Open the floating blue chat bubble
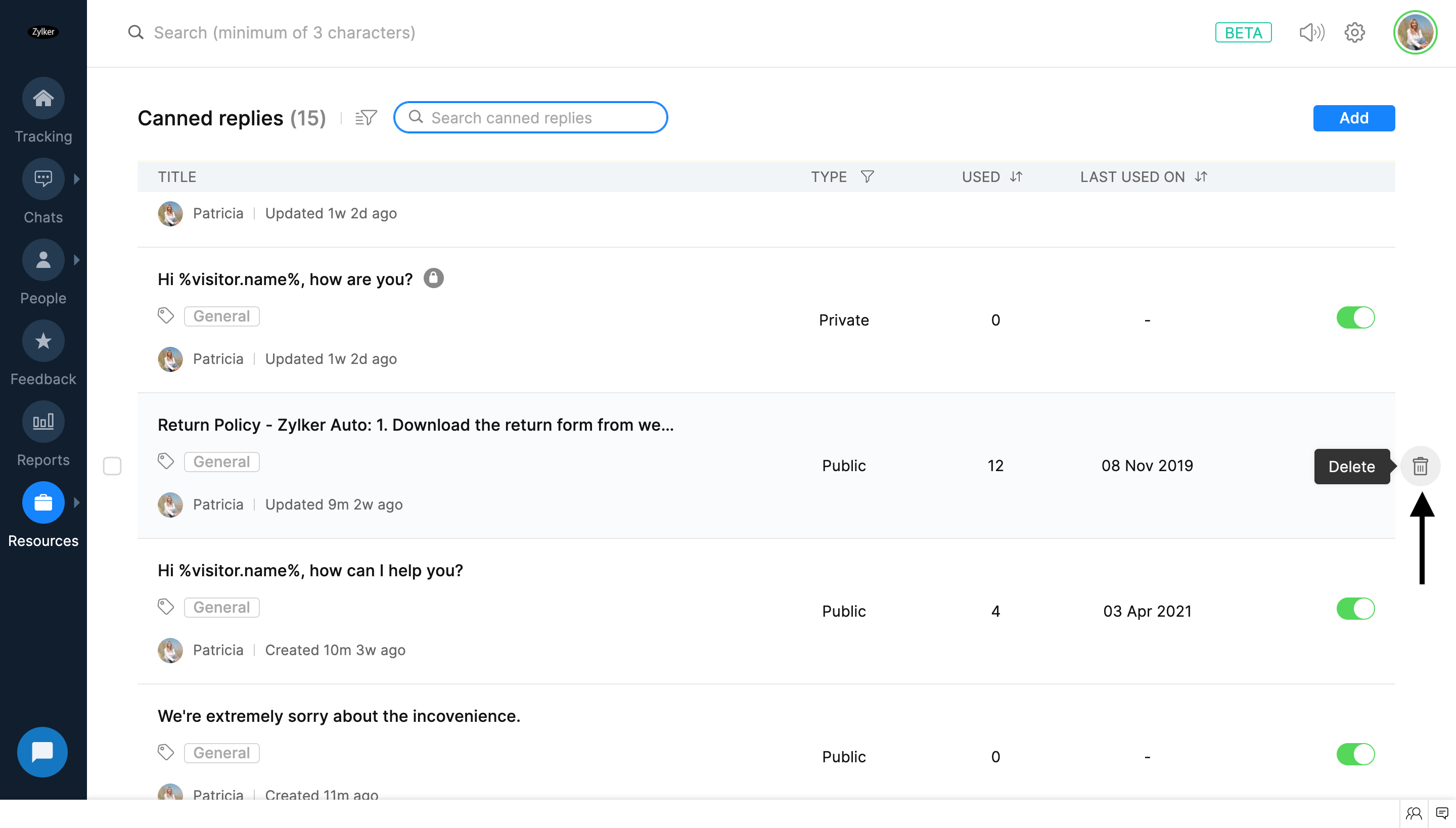 pyautogui.click(x=42, y=752)
